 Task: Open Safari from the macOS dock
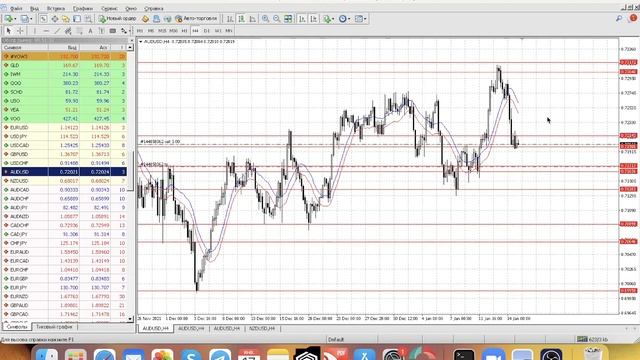(105, 355)
